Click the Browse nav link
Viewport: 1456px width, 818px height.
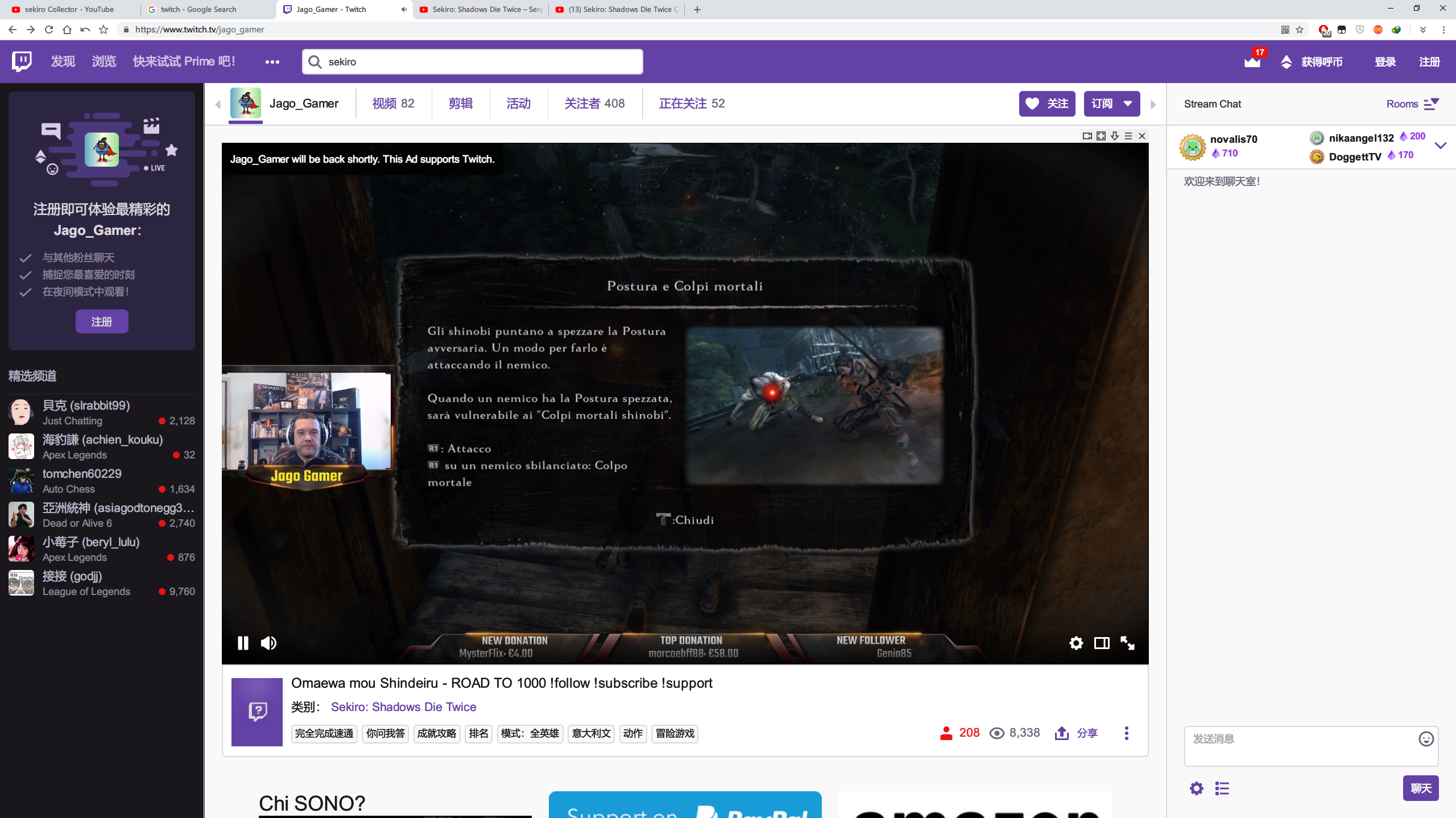(x=104, y=61)
